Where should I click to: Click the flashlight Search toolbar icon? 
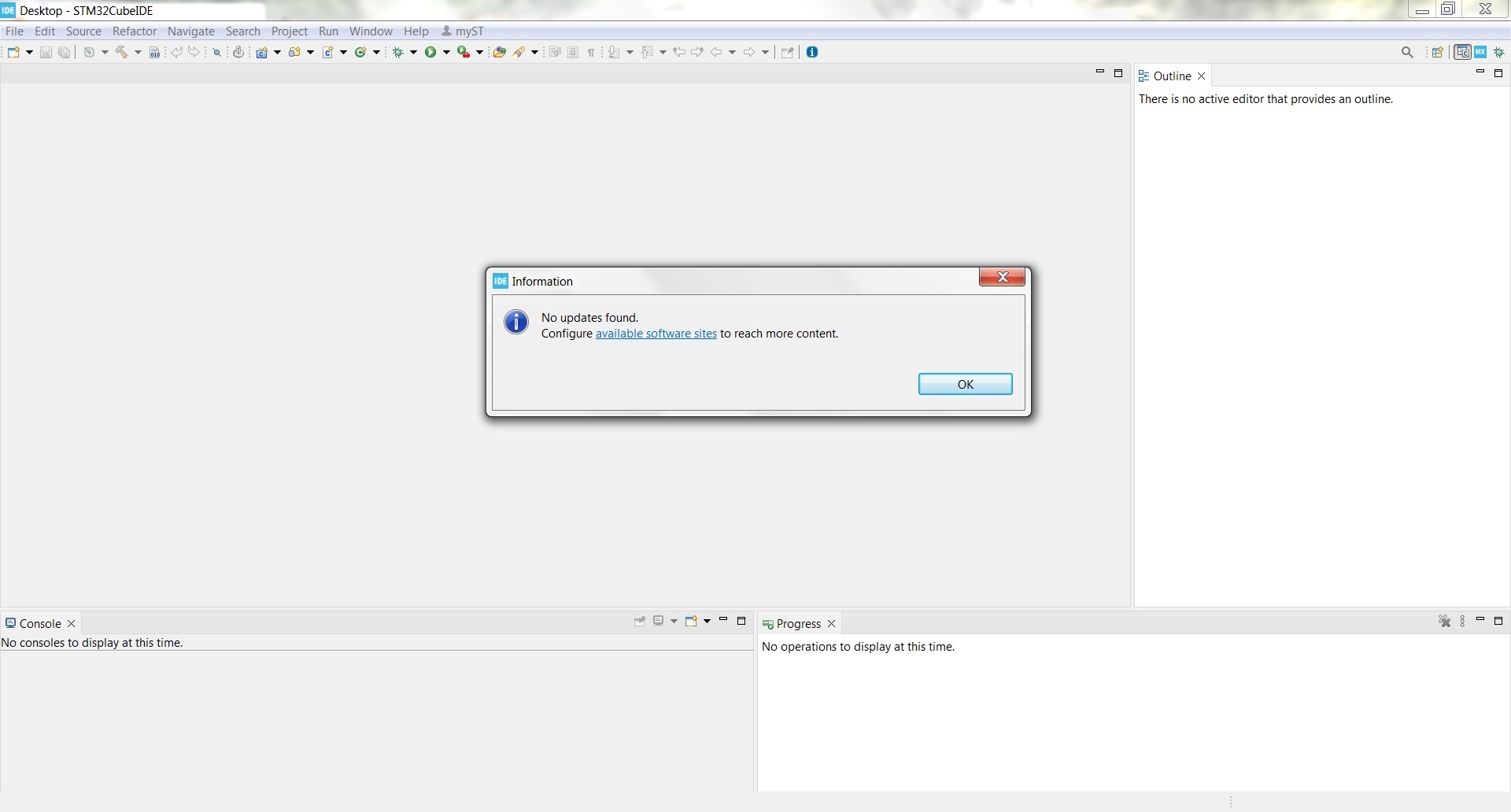pos(519,52)
